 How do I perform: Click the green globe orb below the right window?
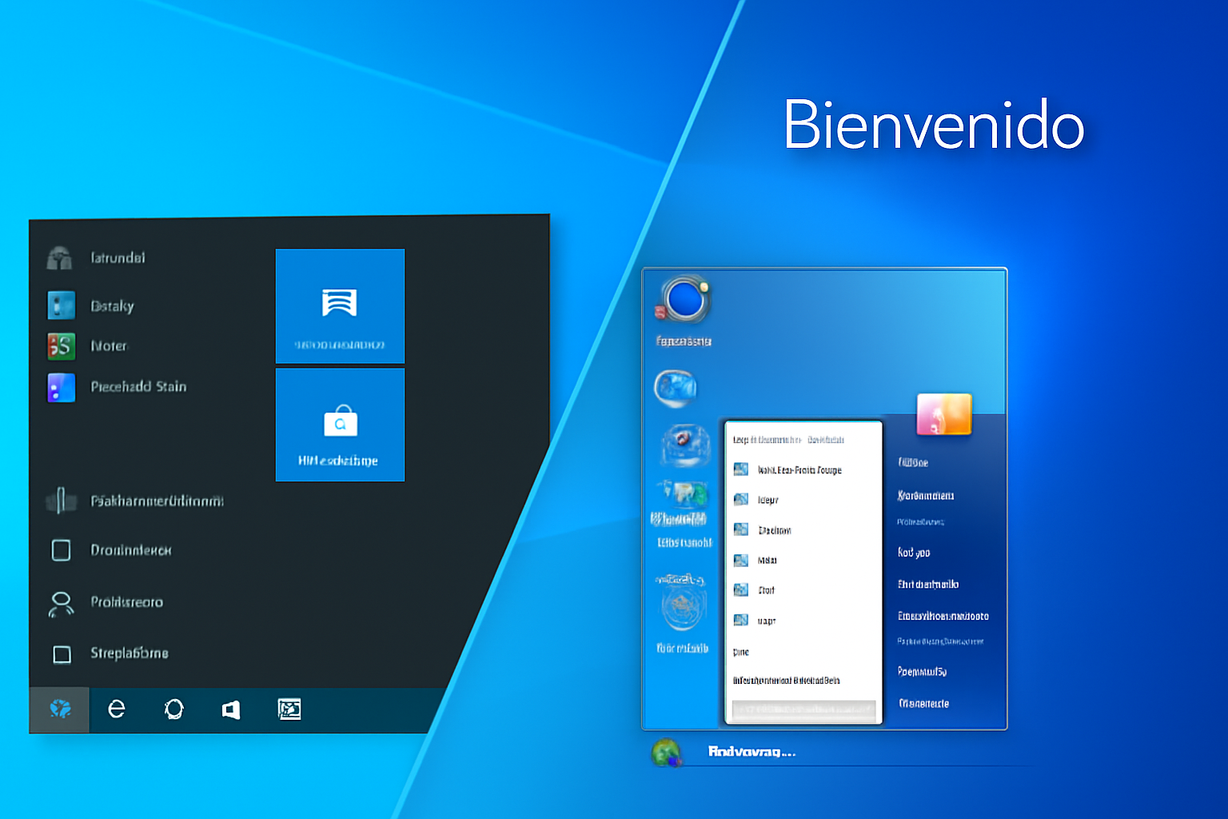coord(666,753)
